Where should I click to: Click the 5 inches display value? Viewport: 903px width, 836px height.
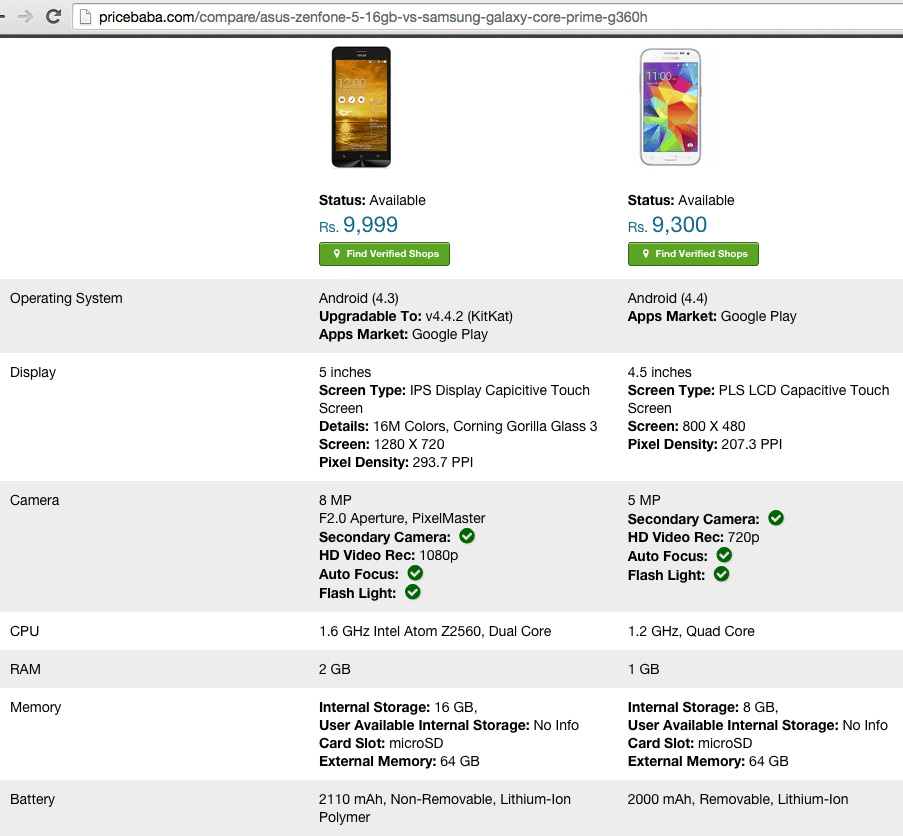(345, 372)
